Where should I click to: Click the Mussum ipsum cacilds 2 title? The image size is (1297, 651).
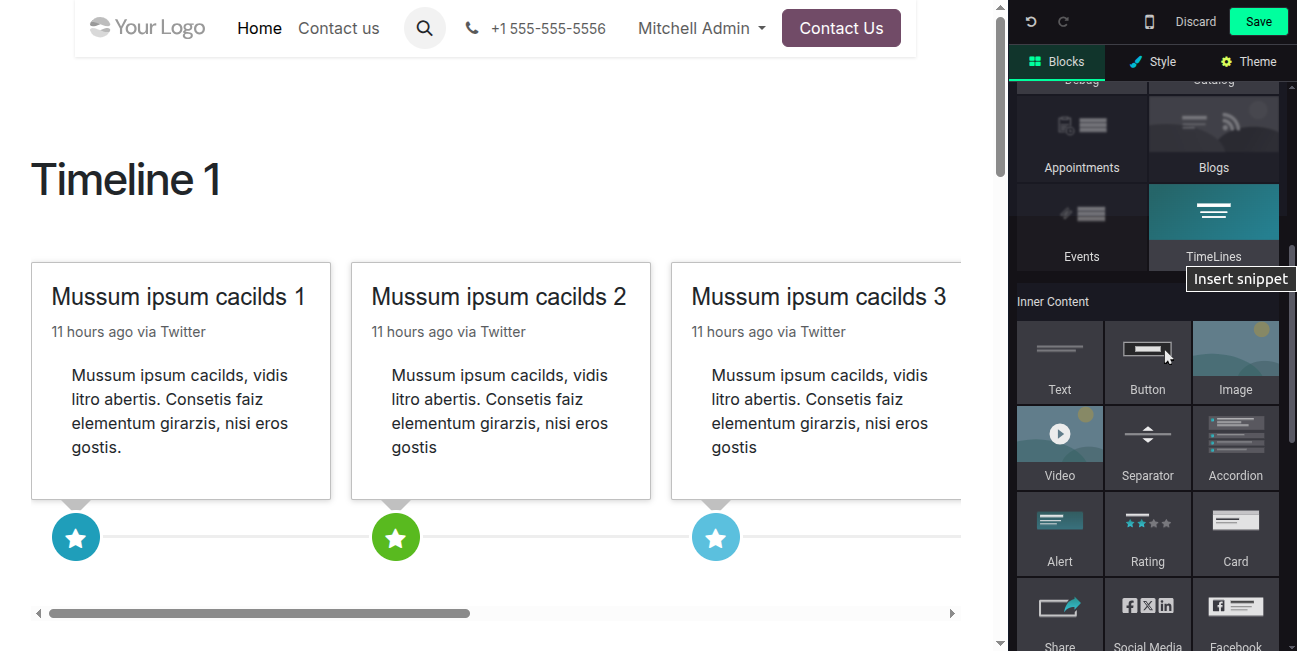[x=499, y=297]
